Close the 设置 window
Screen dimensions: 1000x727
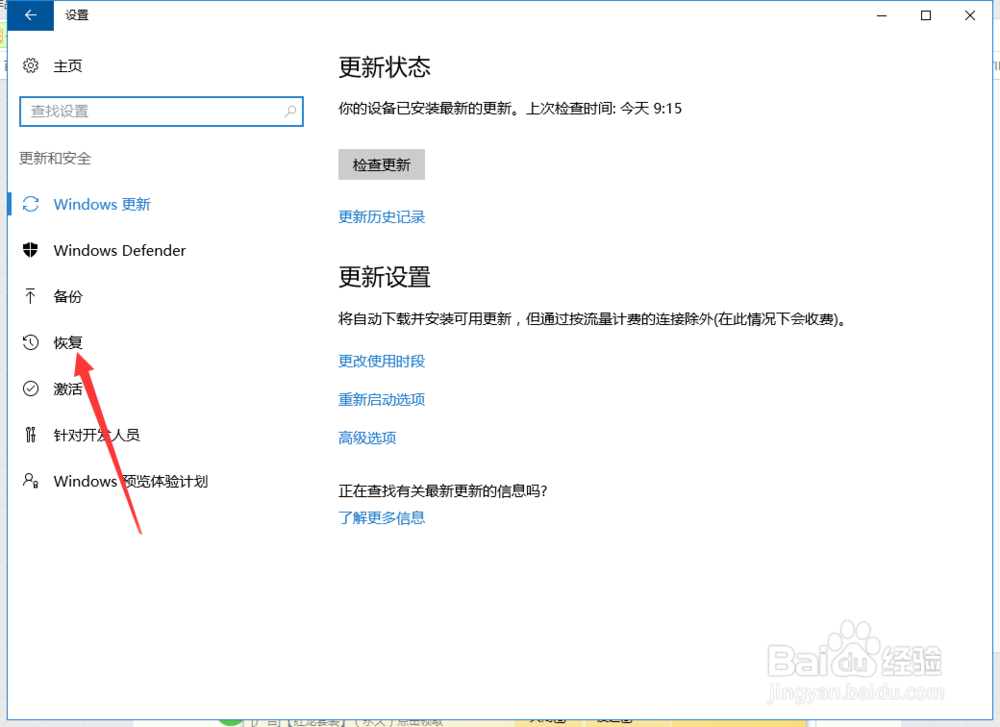[970, 15]
